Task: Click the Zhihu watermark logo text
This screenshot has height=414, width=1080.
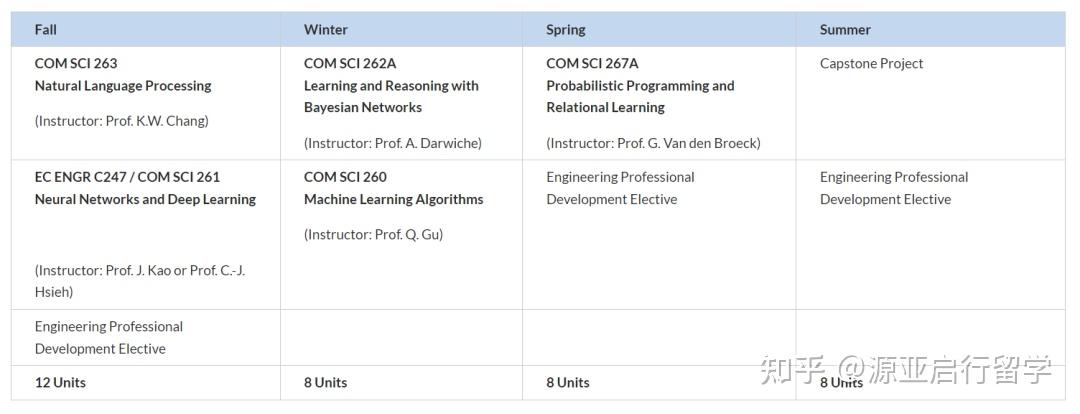Action: (x=780, y=371)
